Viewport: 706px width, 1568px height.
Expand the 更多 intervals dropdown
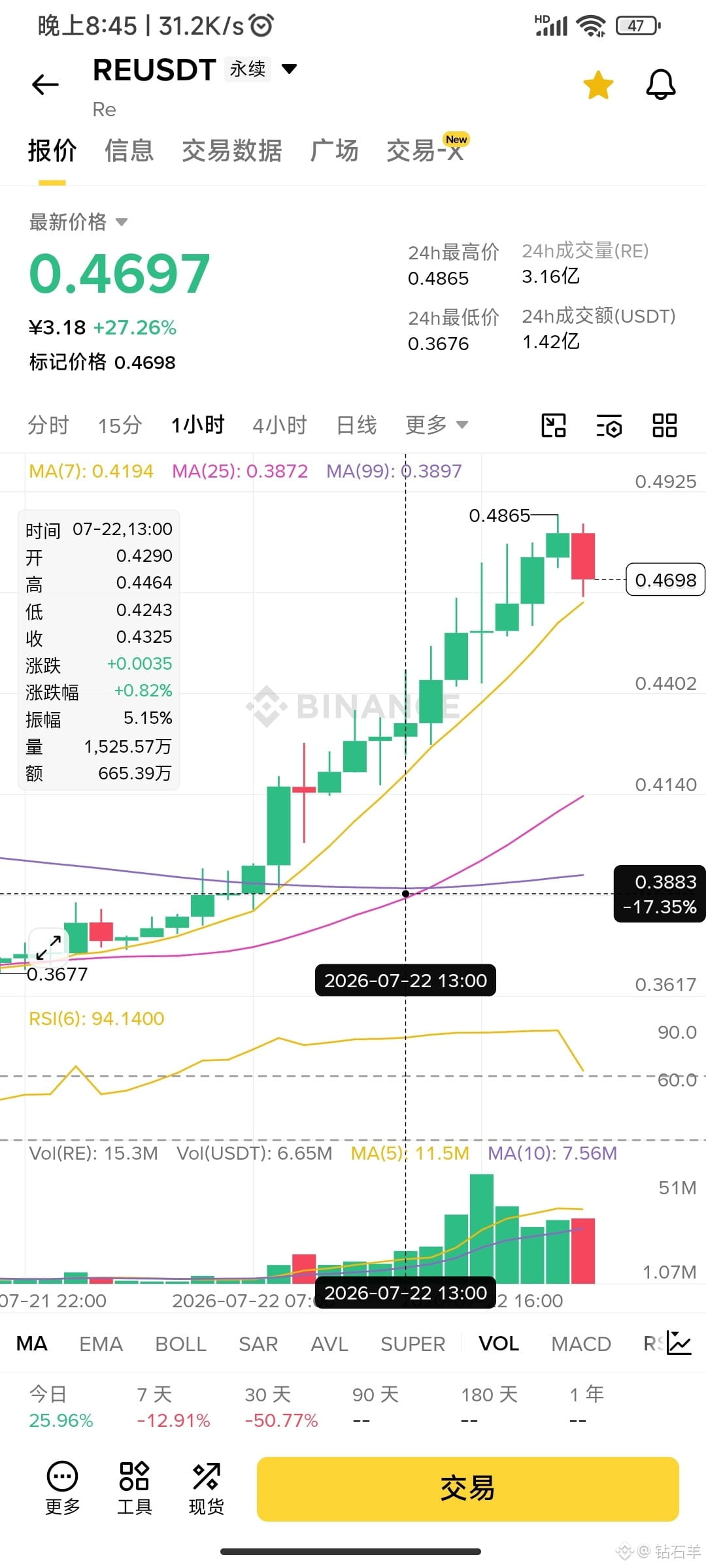[x=437, y=425]
